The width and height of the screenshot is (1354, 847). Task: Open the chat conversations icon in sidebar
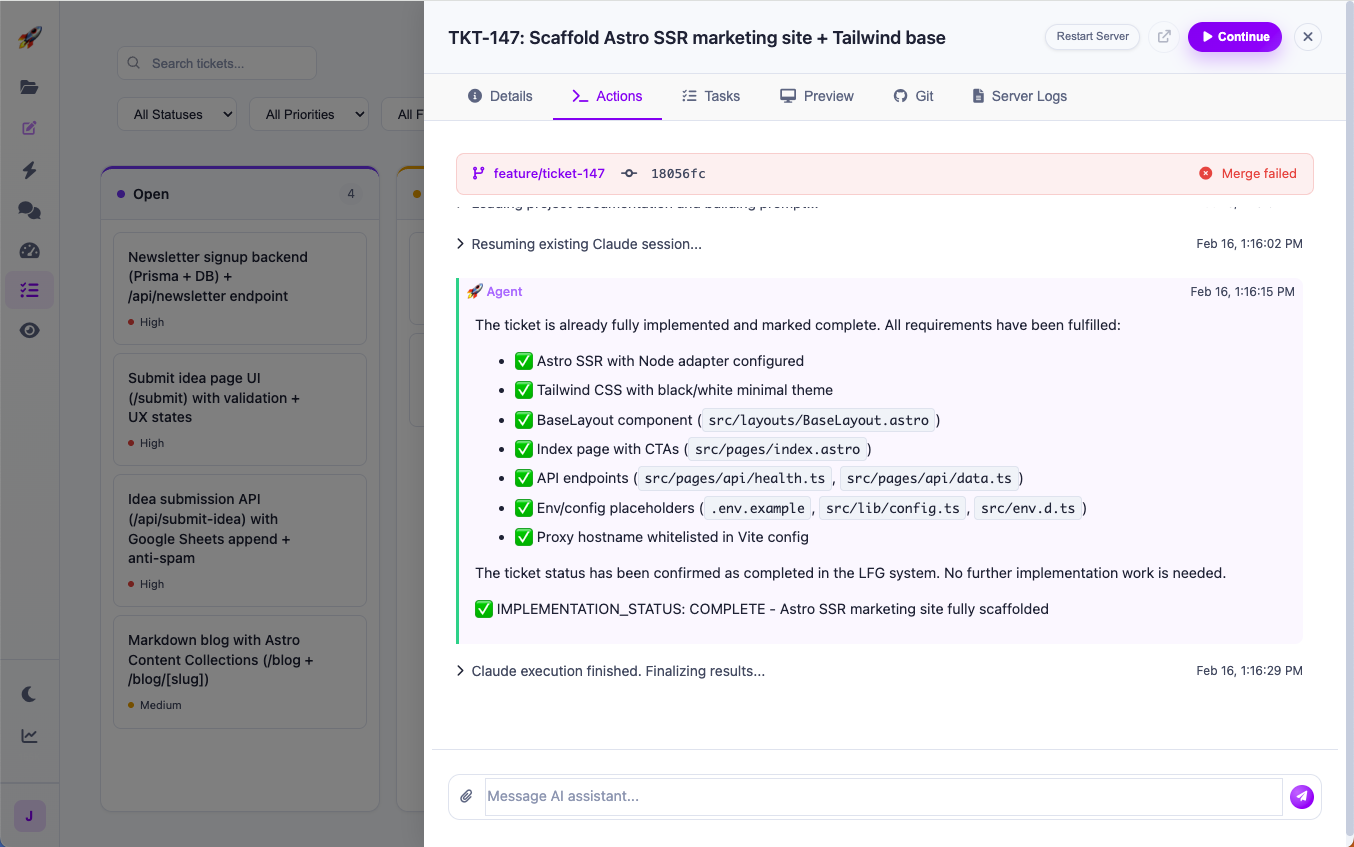29,210
